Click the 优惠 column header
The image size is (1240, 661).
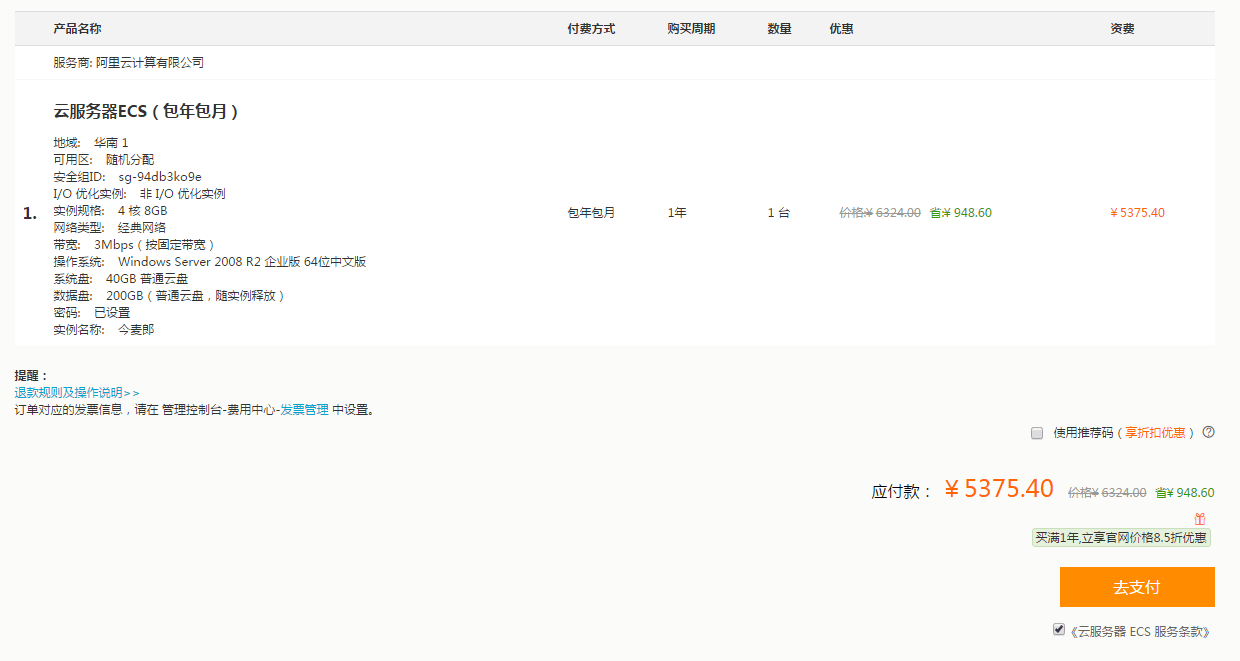pos(841,29)
